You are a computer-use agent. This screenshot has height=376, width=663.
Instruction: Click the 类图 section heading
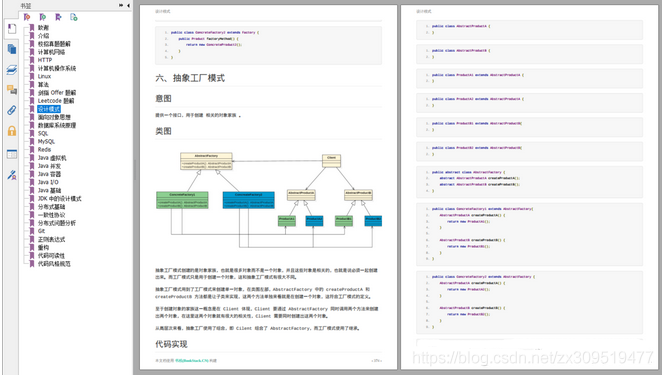coord(163,131)
